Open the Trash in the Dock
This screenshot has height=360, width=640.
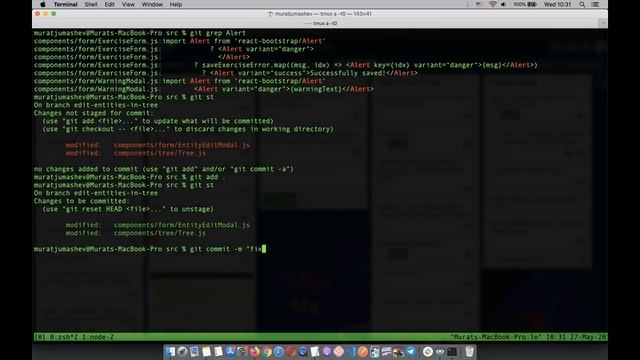pos(469,351)
